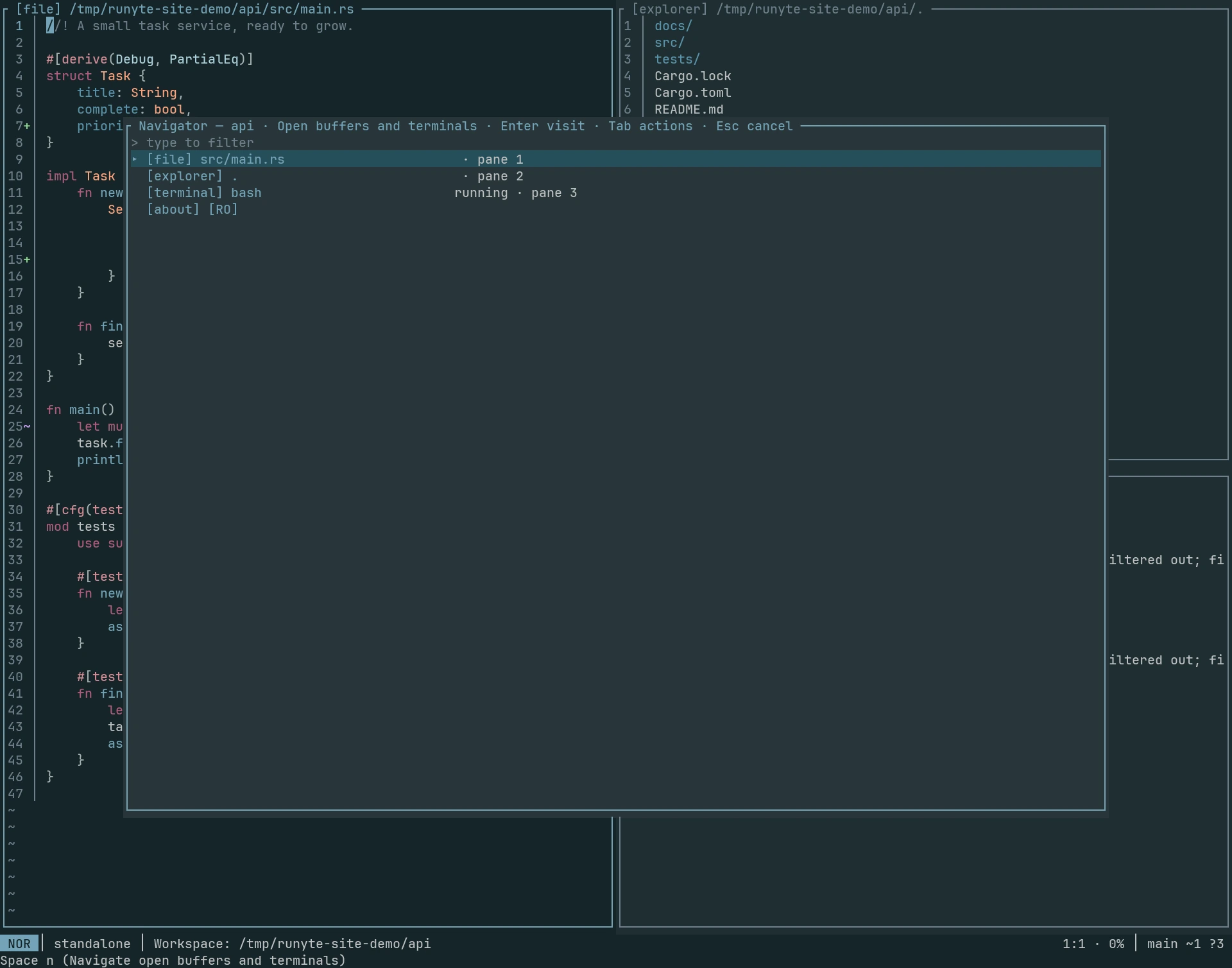This screenshot has width=1232, height=968.
Task: Click the 'running · pane 3' status text
Action: (515, 193)
